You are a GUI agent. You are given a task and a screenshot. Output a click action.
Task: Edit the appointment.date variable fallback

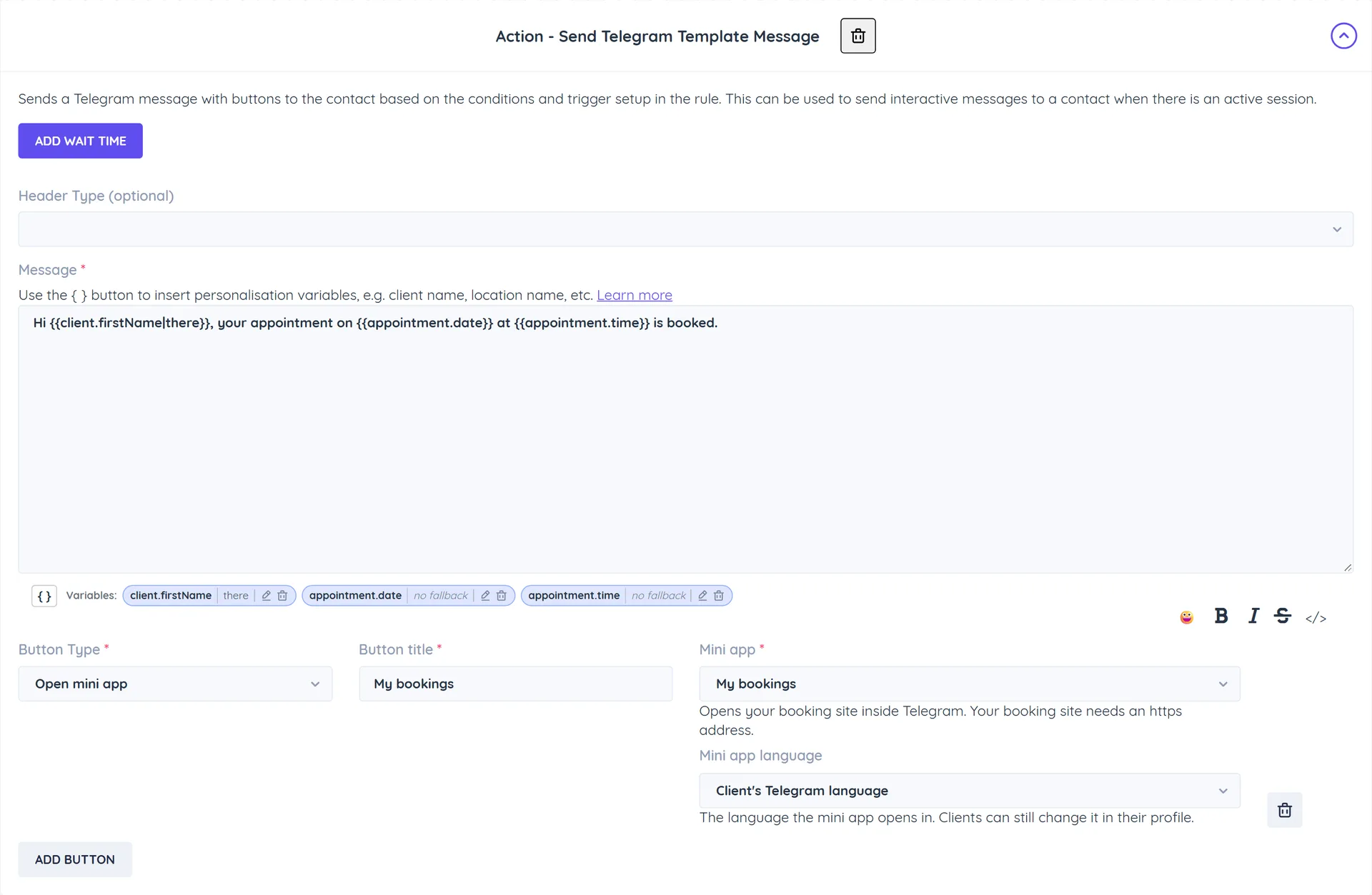pyautogui.click(x=485, y=596)
